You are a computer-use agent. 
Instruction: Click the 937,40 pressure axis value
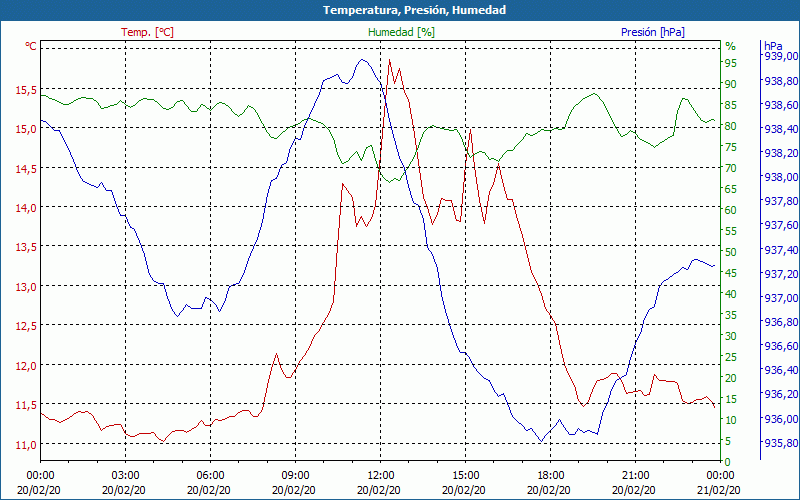click(781, 250)
